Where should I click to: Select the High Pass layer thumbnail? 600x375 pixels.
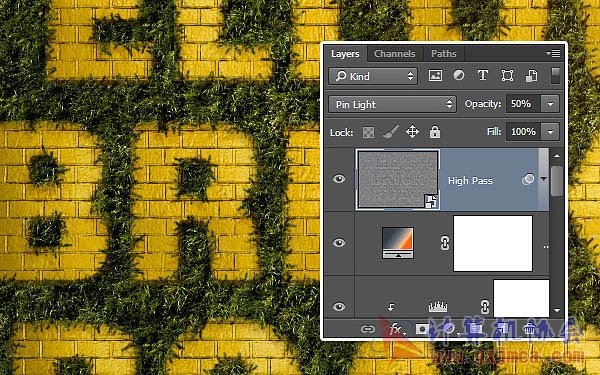[x=398, y=179]
